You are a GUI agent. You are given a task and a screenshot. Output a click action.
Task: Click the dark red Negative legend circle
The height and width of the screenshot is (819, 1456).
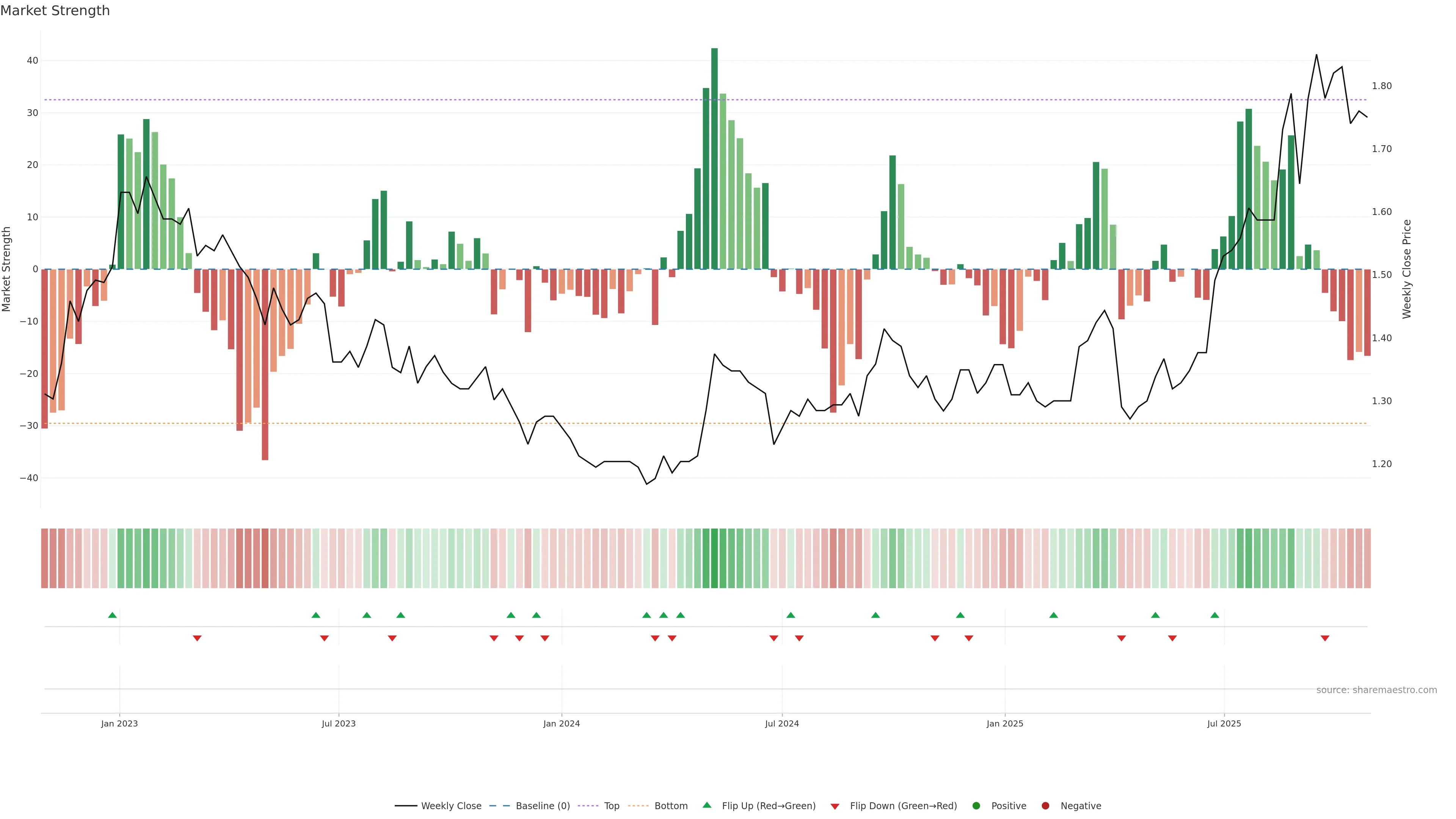point(1045,806)
